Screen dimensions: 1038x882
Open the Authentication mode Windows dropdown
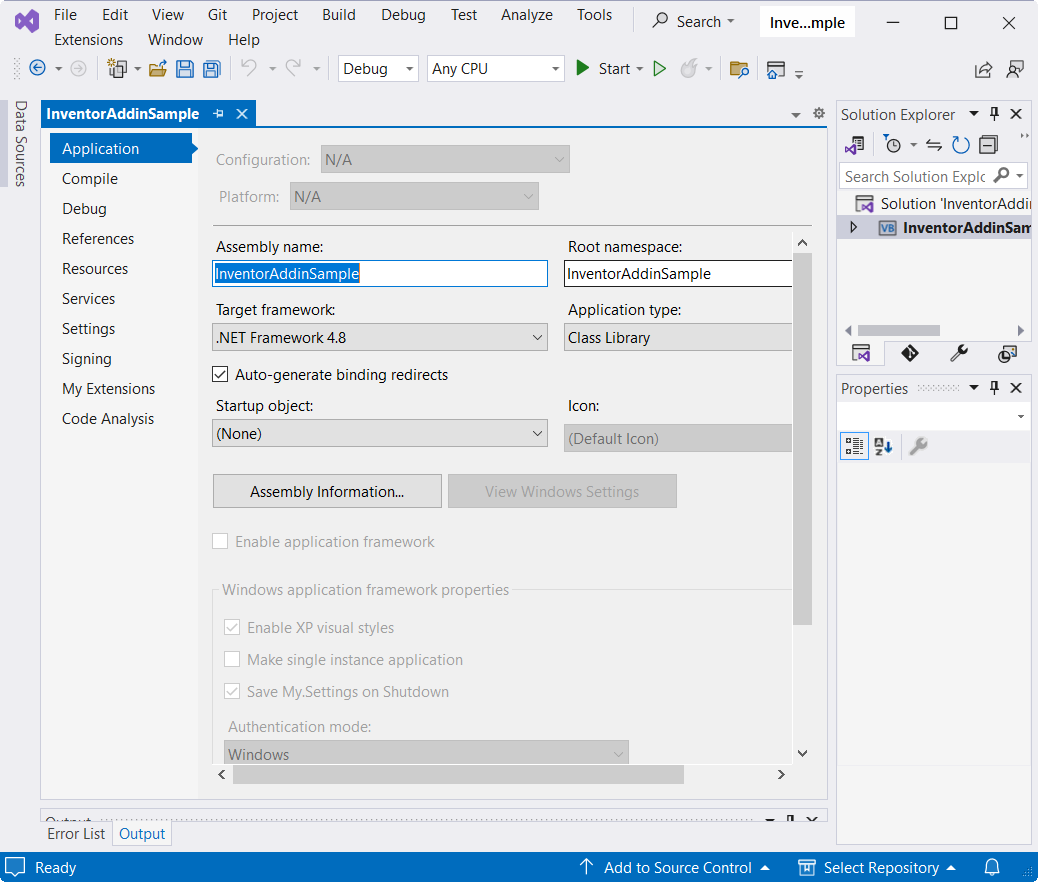426,753
